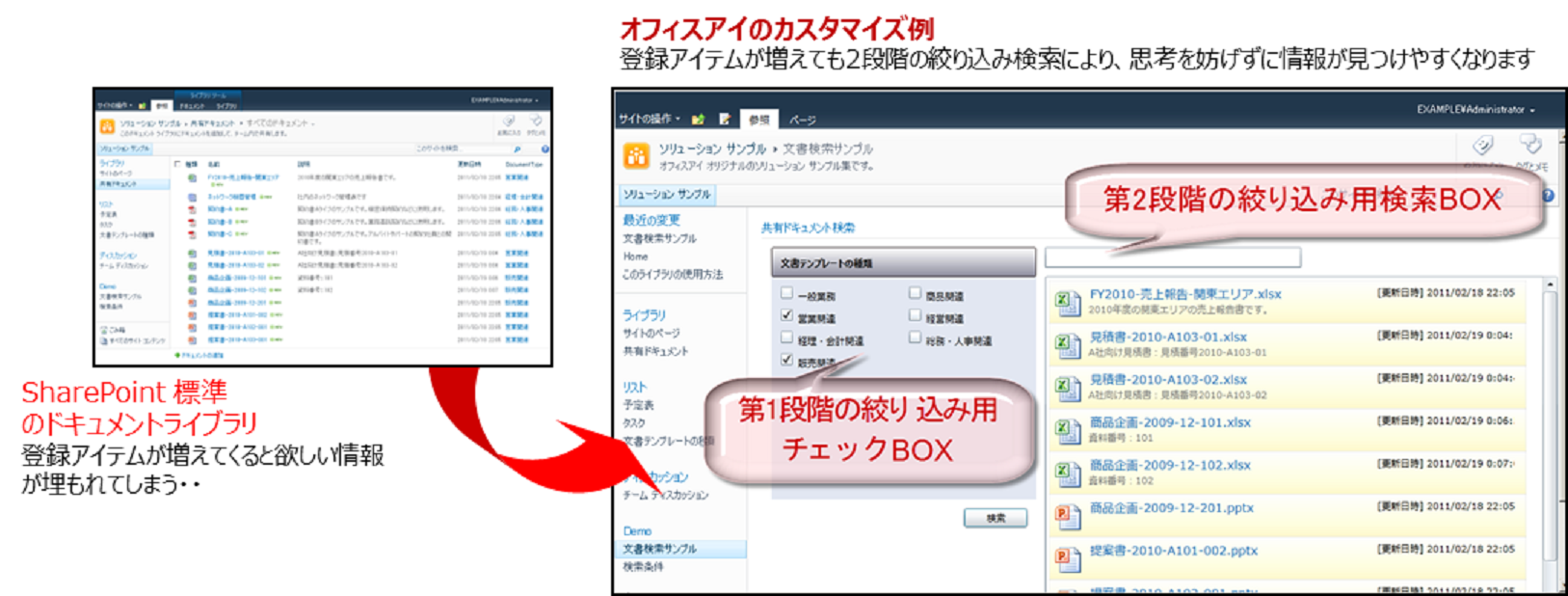Click the navigate up folder icon
This screenshot has width=1568, height=596.
(x=698, y=120)
